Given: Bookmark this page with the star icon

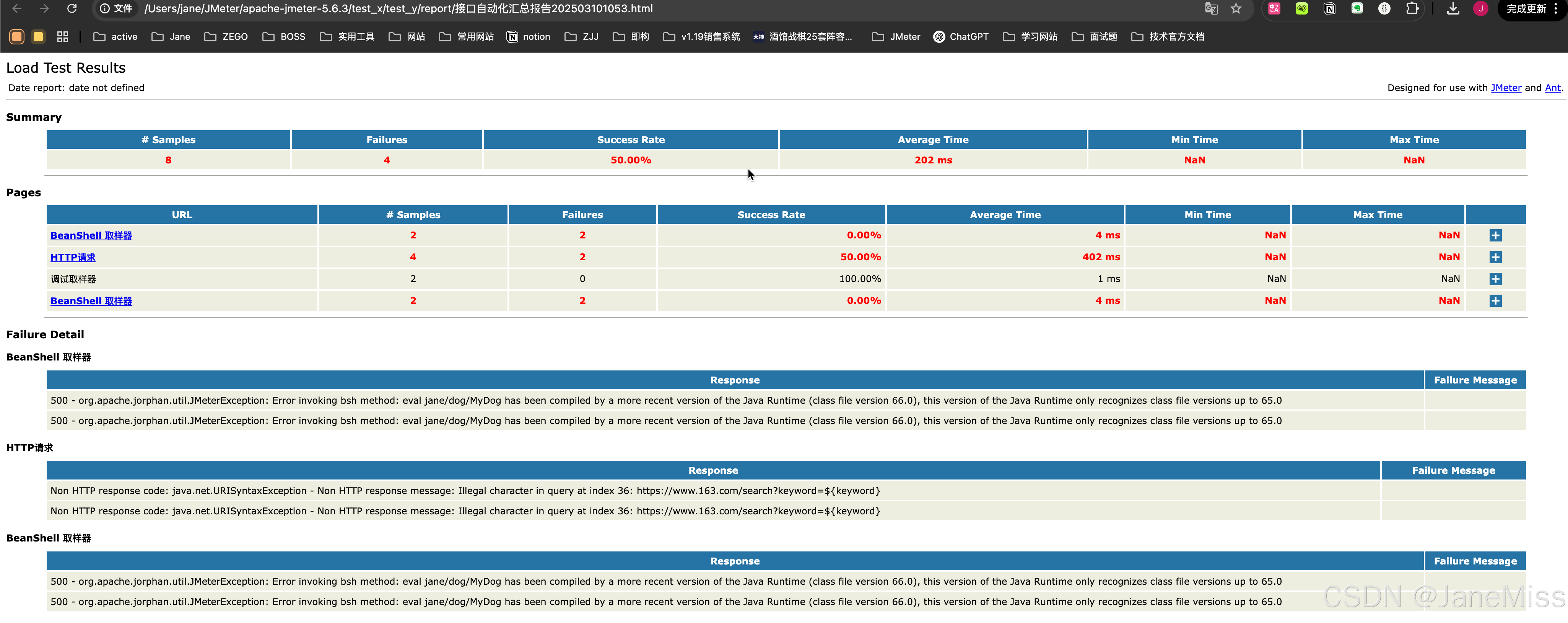Looking at the screenshot, I should pos(1236,8).
